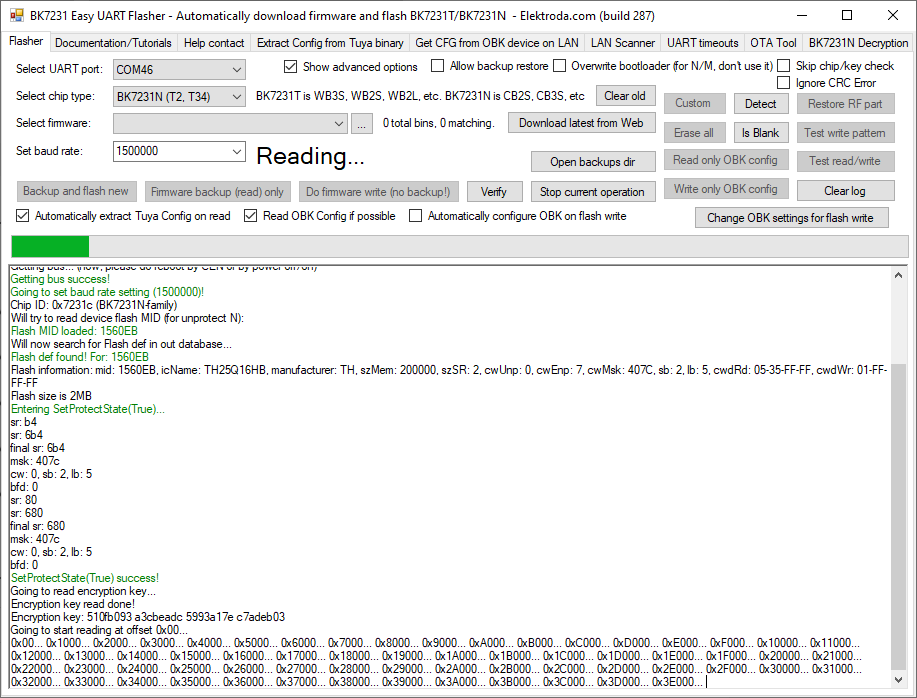The image size is (917, 698).
Task: Open the OTA Tool tab
Action: (773, 43)
